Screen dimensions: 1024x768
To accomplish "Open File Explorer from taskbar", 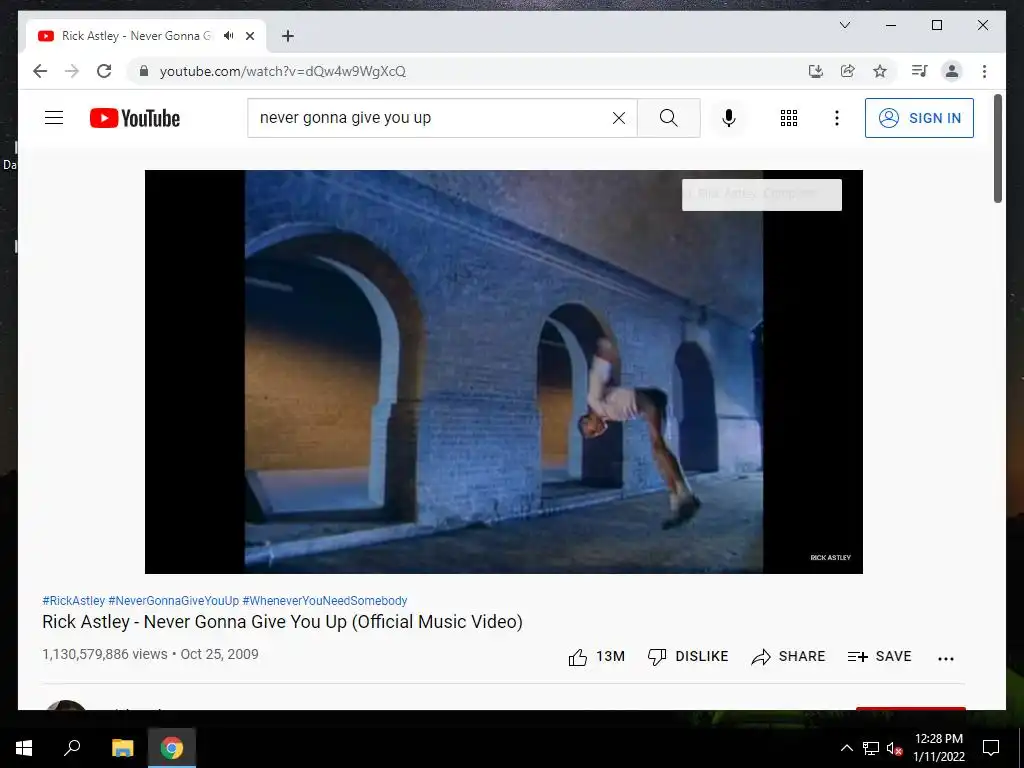I will tap(122, 747).
